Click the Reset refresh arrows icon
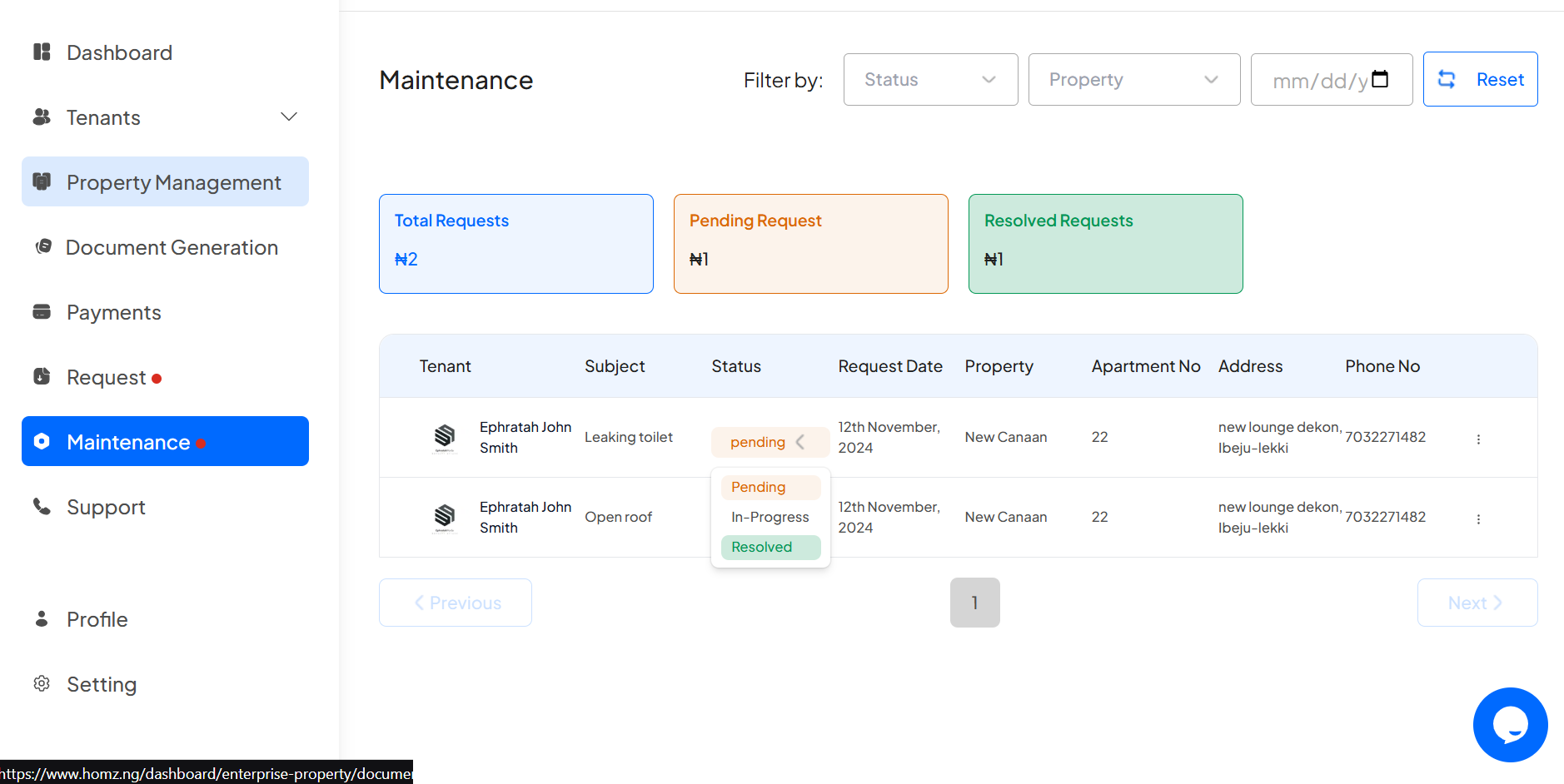 [x=1447, y=79]
